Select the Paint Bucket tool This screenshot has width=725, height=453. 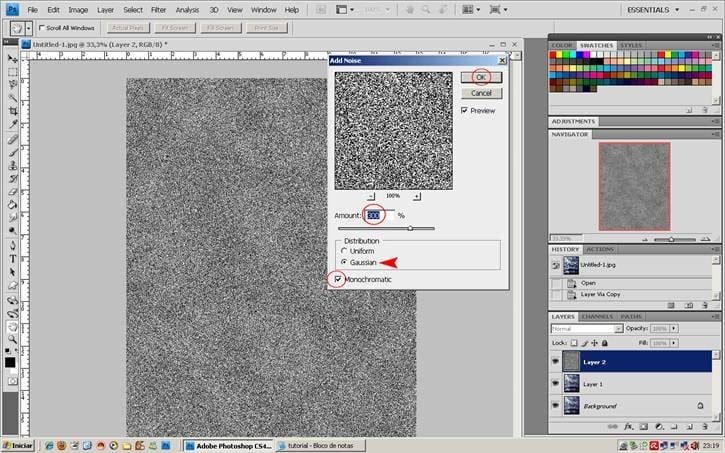12,204
